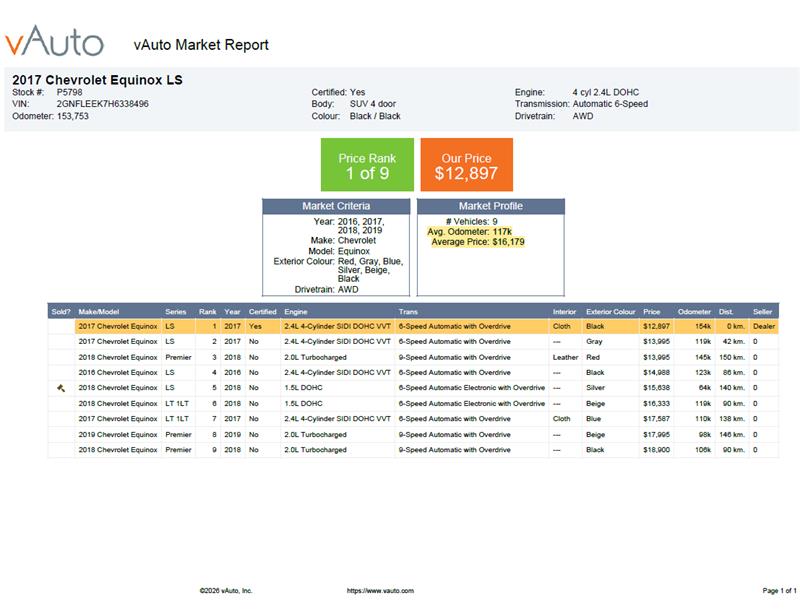This screenshot has height=614, width=800.
Task: Click the Year column header
Action: point(232,311)
